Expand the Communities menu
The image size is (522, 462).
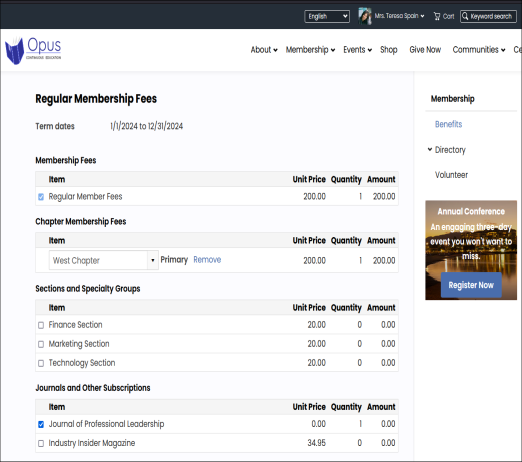479,50
